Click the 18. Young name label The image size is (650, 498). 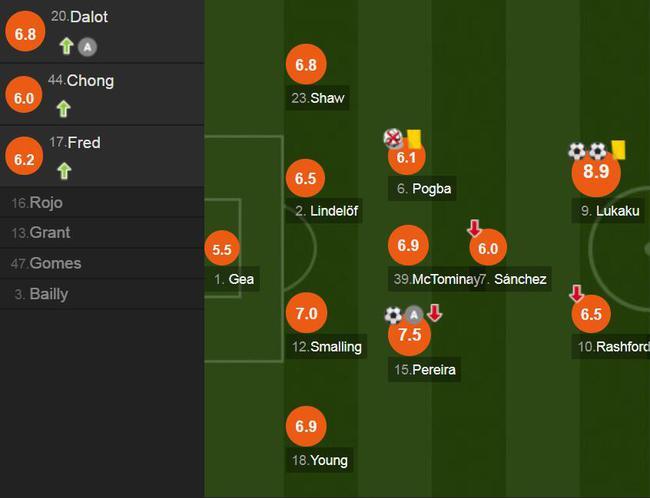tap(320, 460)
